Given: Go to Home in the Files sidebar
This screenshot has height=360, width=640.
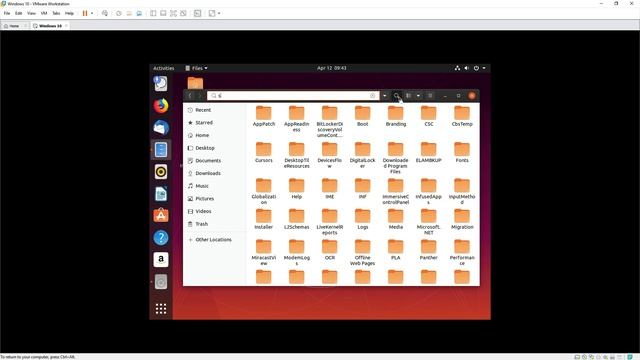Looking at the screenshot, I should tap(214, 135).
